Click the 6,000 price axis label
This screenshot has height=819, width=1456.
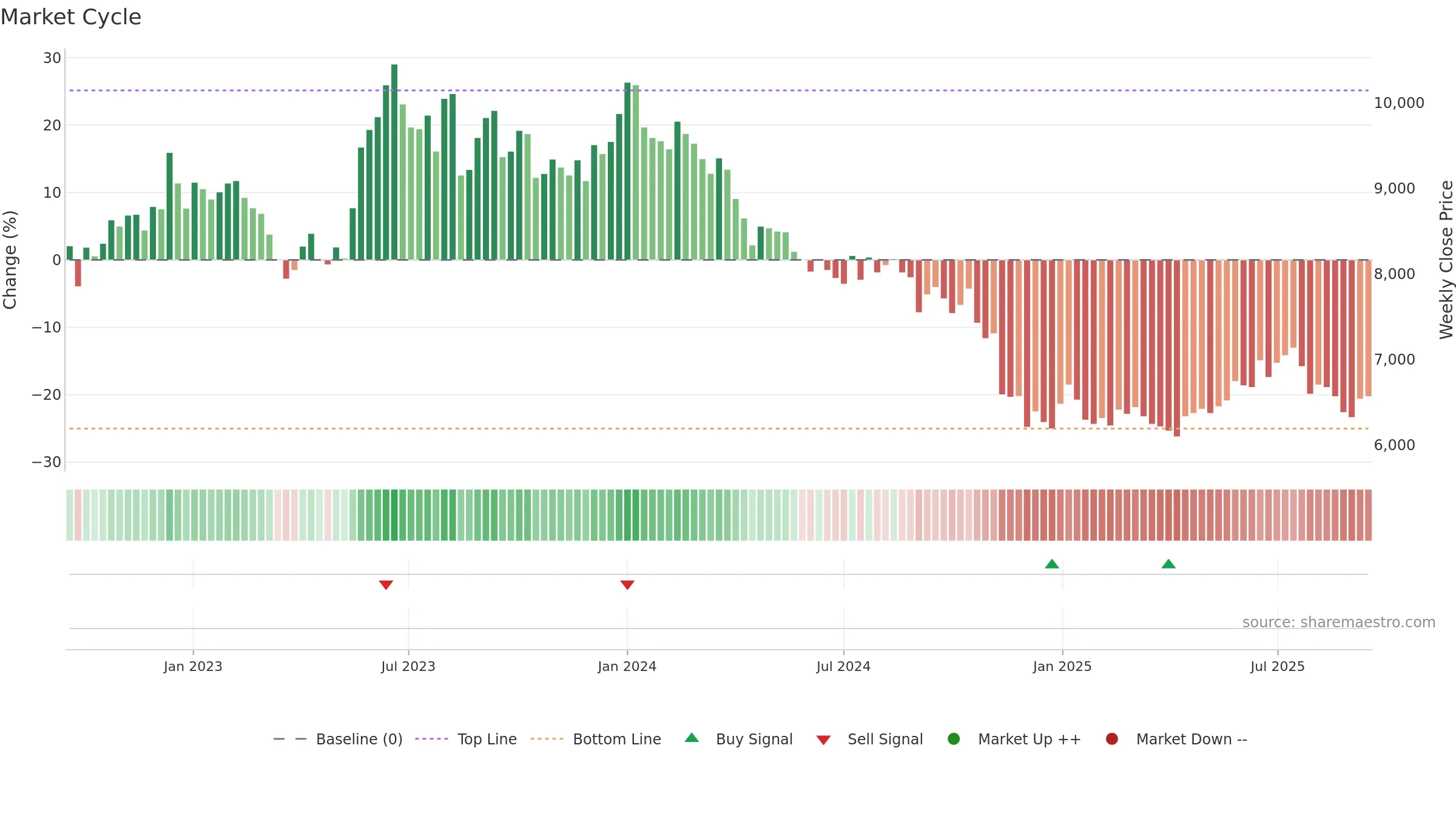(x=1394, y=445)
